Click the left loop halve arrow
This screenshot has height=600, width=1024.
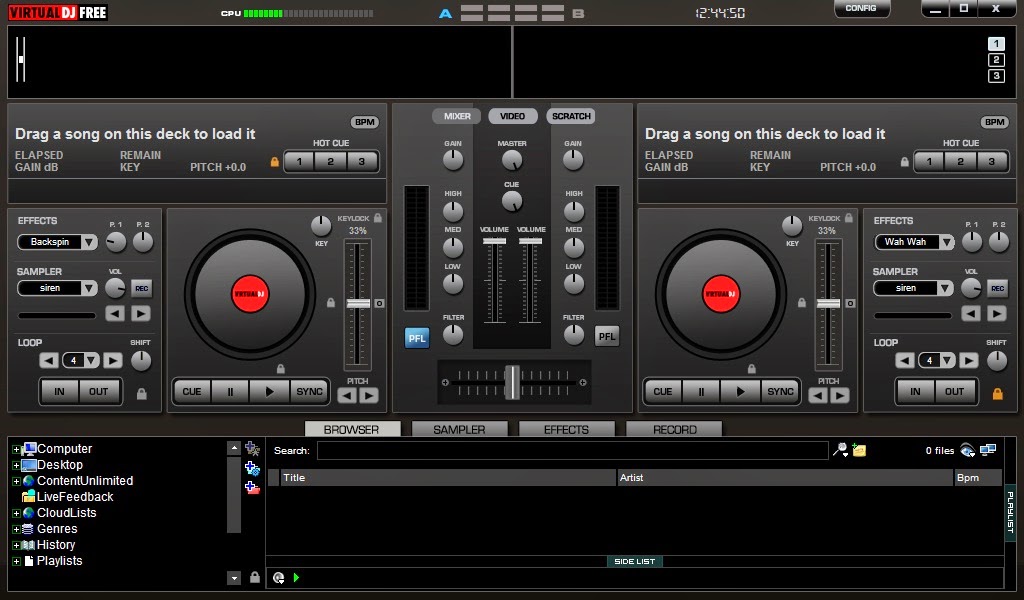[48, 360]
